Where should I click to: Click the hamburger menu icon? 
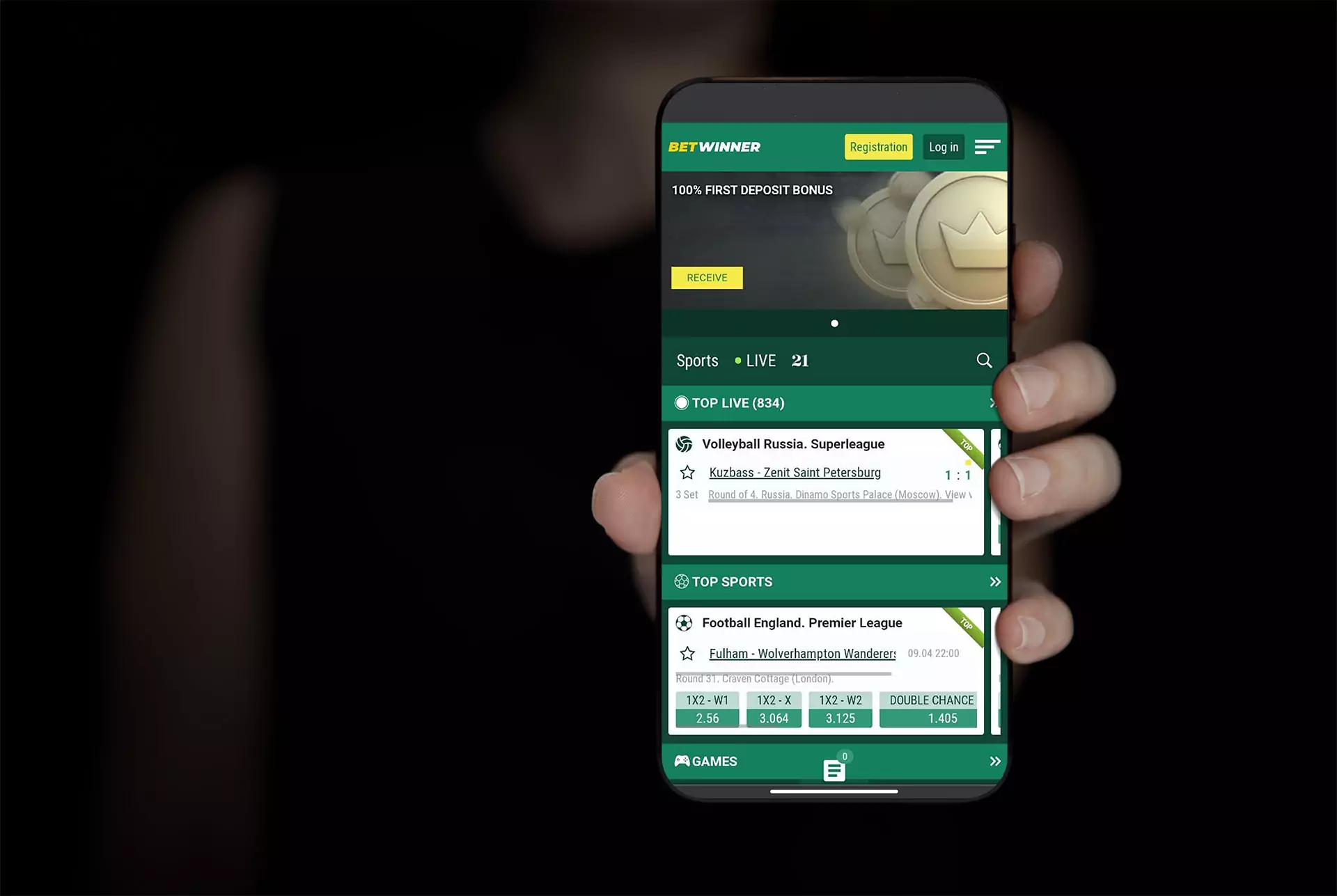(988, 146)
